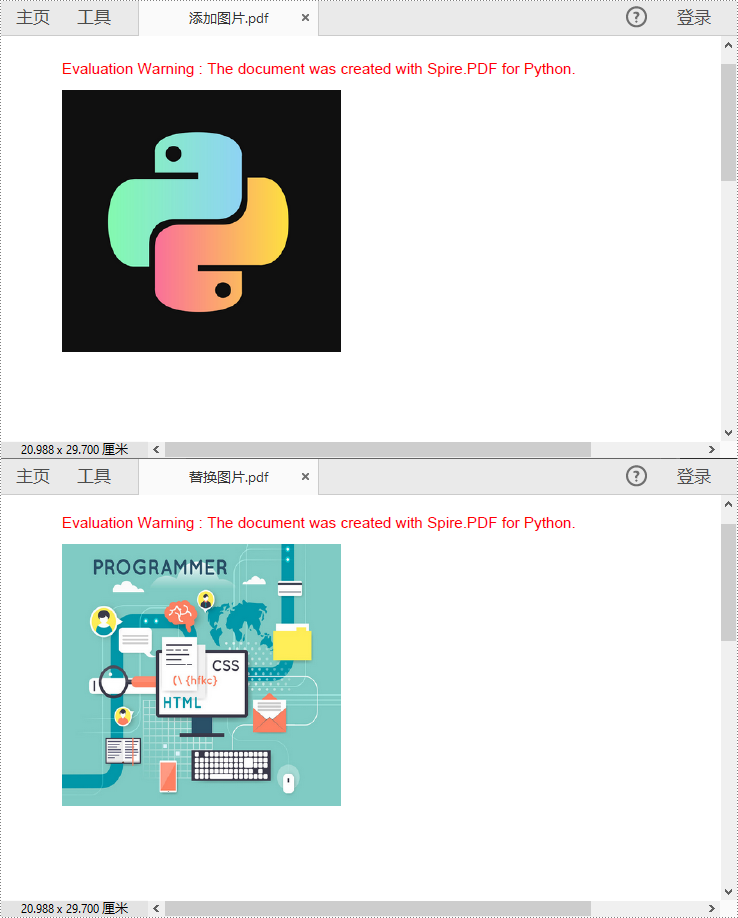Click scroll-down arrow in 添加图片.pdf window
This screenshot has height=918, width=738.
coord(728,433)
